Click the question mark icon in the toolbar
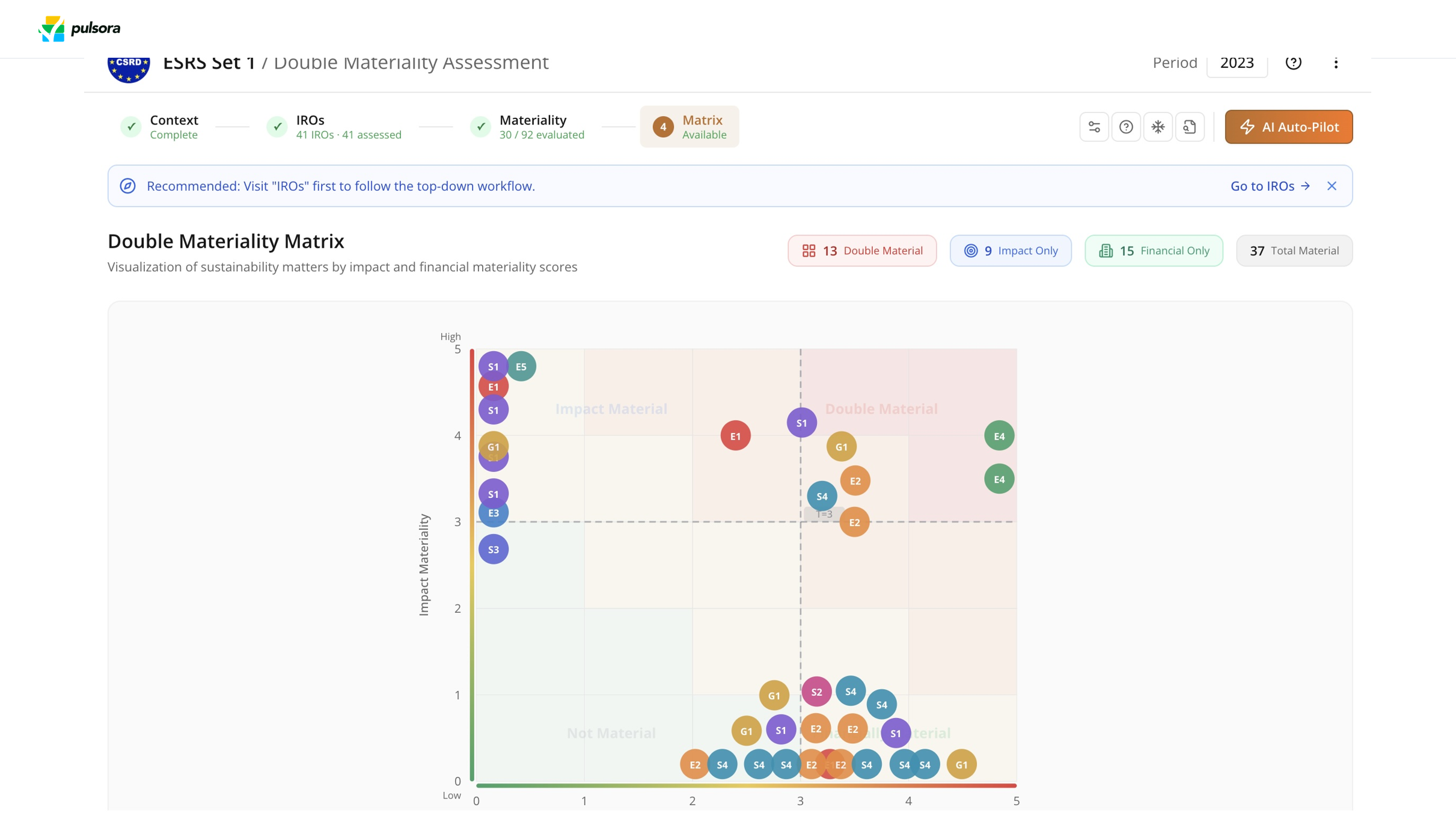 [x=1126, y=127]
